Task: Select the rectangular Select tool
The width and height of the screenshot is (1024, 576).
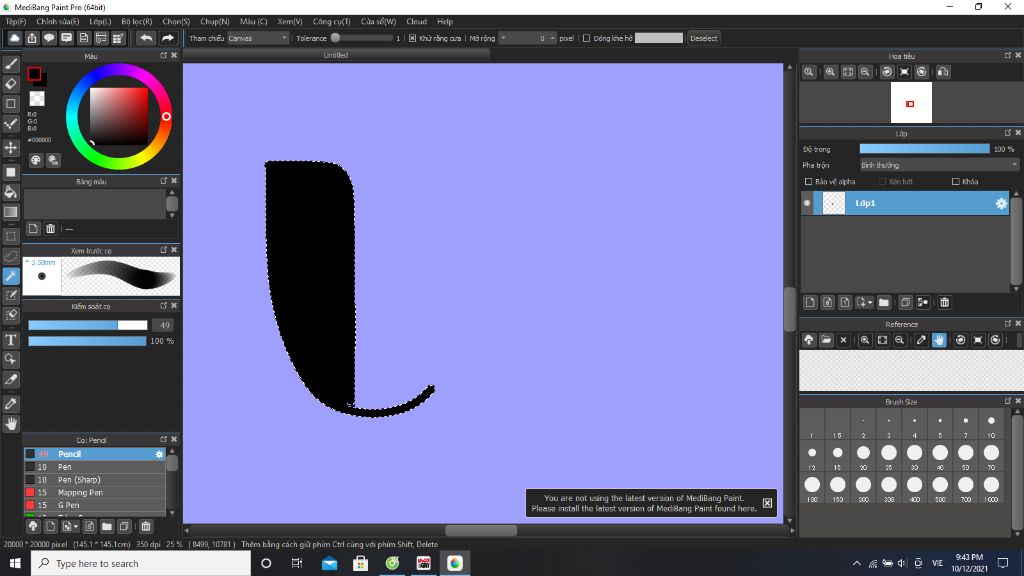Action: point(11,236)
